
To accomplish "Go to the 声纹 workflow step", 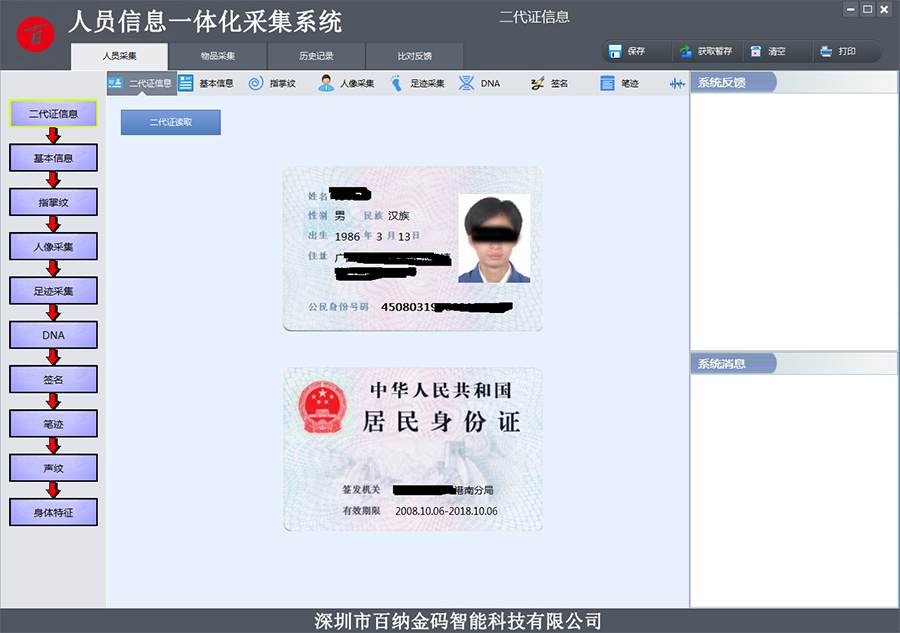I will coord(53,468).
